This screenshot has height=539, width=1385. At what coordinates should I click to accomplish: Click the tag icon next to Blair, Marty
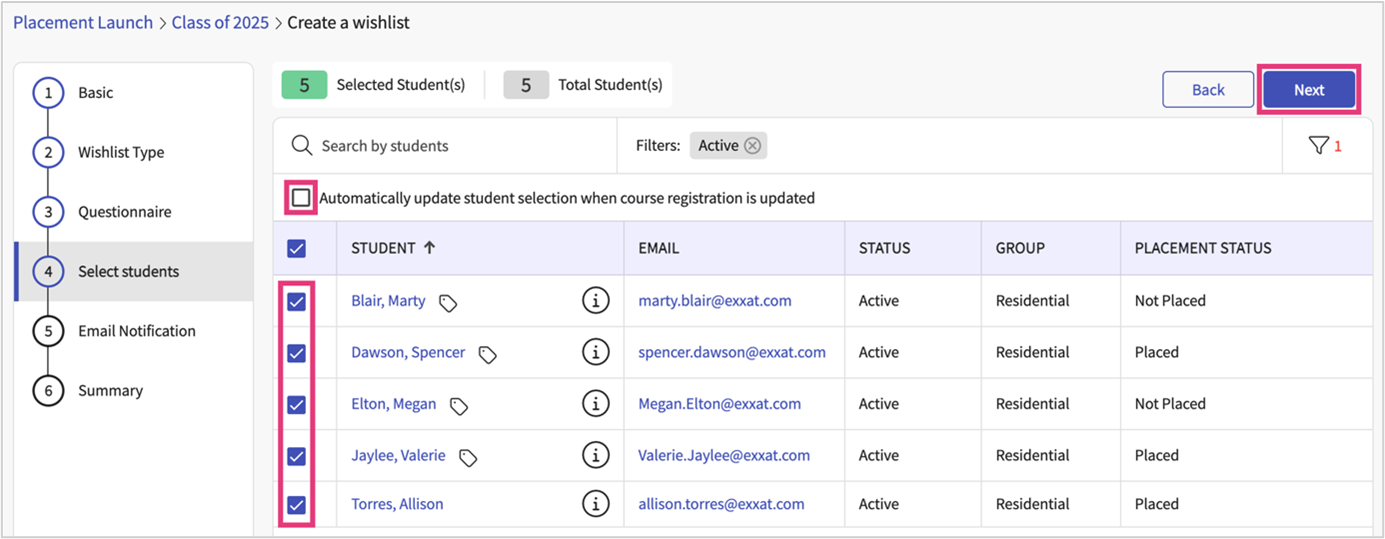[448, 302]
